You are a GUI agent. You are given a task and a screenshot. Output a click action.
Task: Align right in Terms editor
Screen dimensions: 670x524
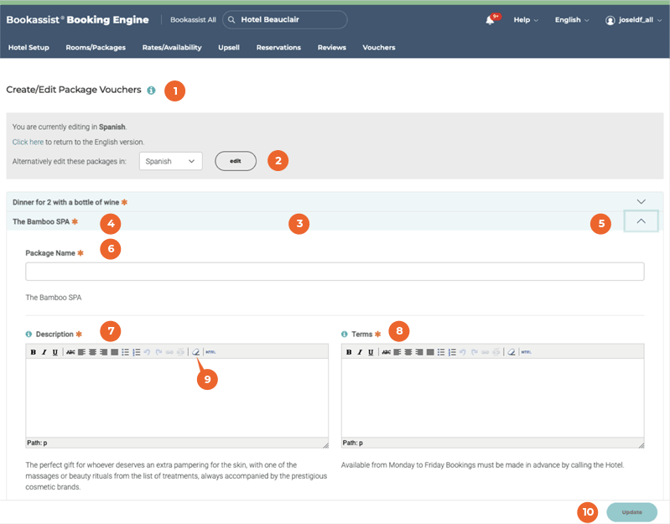pos(419,352)
